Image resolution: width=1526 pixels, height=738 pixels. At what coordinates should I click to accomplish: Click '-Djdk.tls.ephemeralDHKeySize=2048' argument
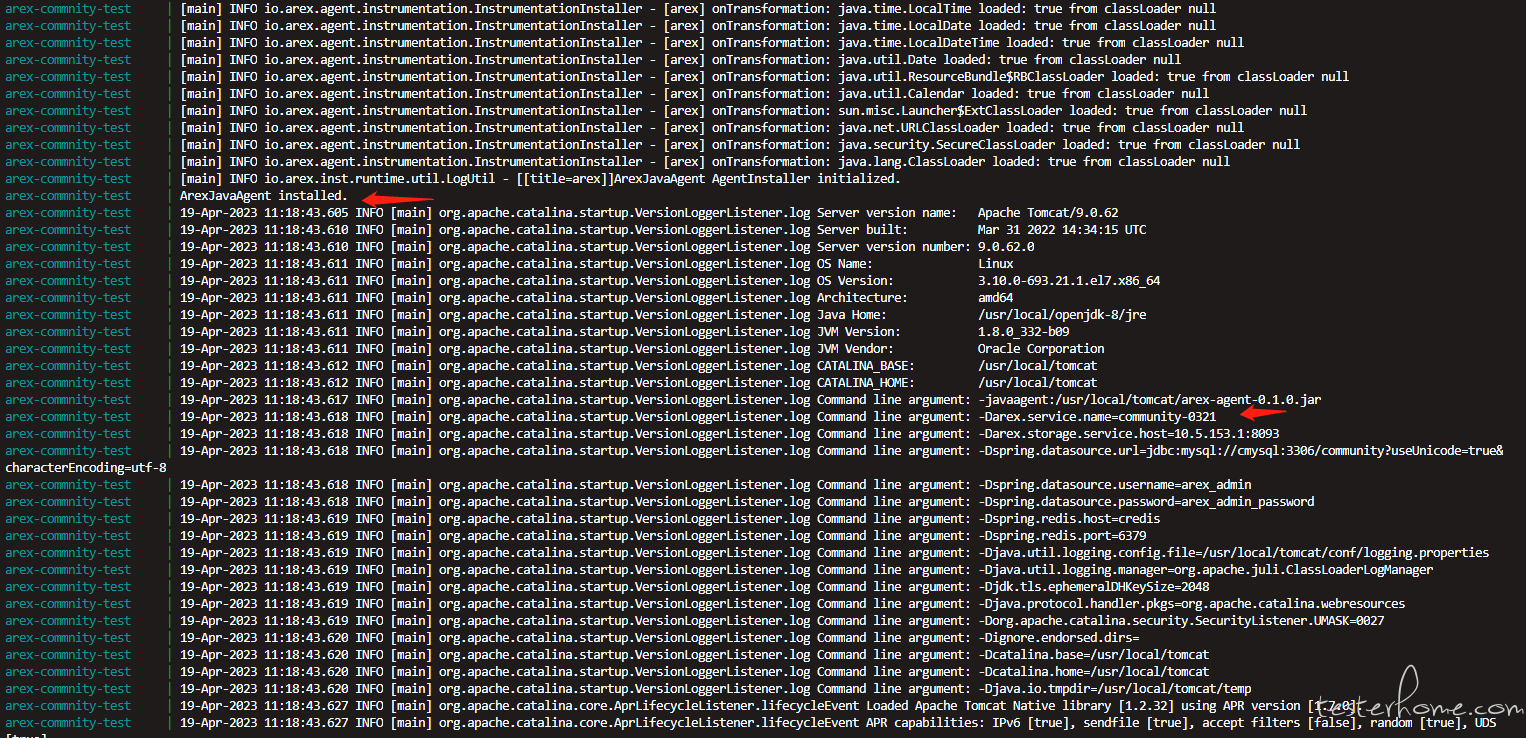point(1094,586)
